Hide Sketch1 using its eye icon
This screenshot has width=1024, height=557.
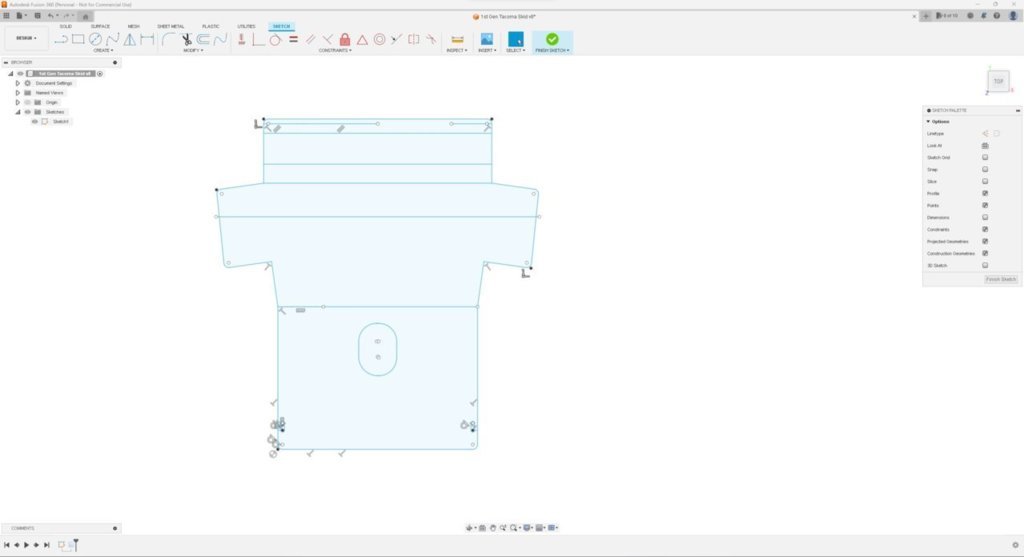35,121
